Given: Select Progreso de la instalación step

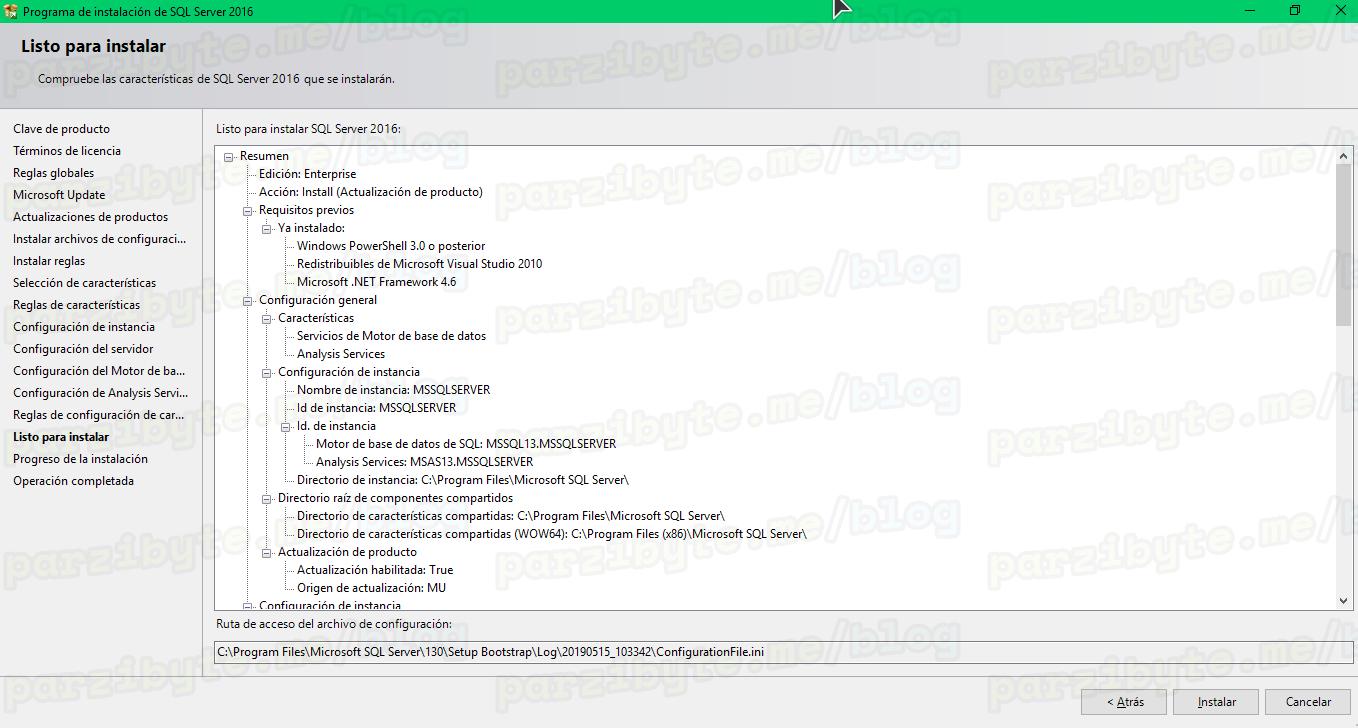Looking at the screenshot, I should pos(80,459).
